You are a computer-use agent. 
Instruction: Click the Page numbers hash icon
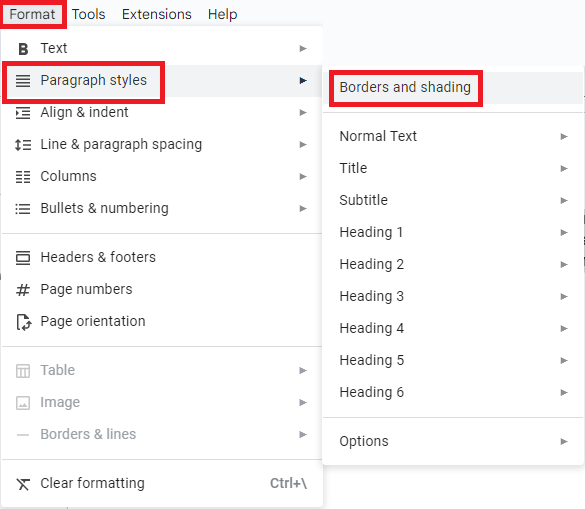[23, 290]
